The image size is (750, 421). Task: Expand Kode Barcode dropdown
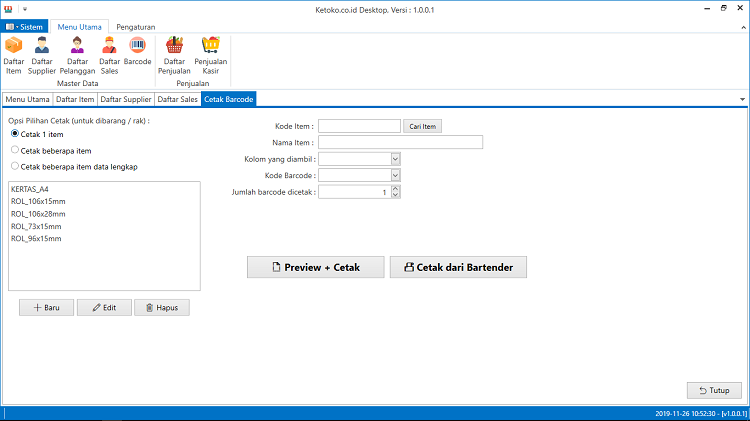(395, 176)
